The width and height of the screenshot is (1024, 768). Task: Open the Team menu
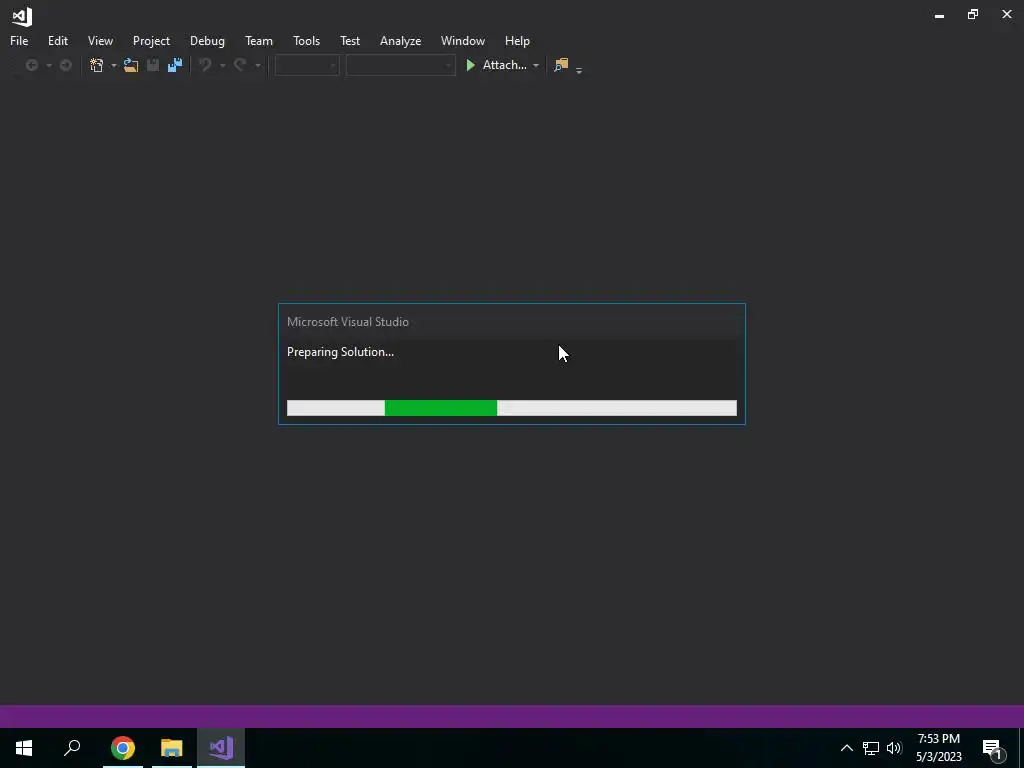point(259,40)
